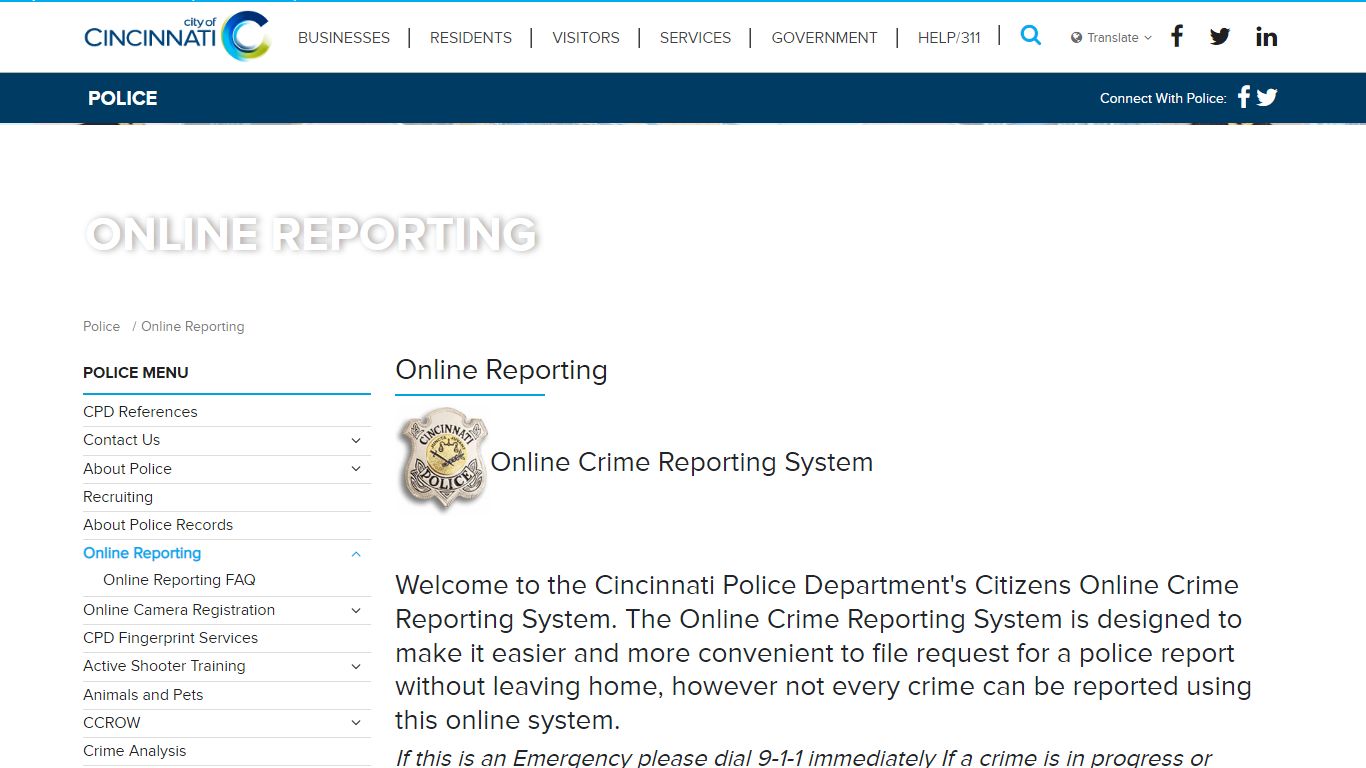Select the highlighted Online Reporting sidebar link

pyautogui.click(x=142, y=553)
